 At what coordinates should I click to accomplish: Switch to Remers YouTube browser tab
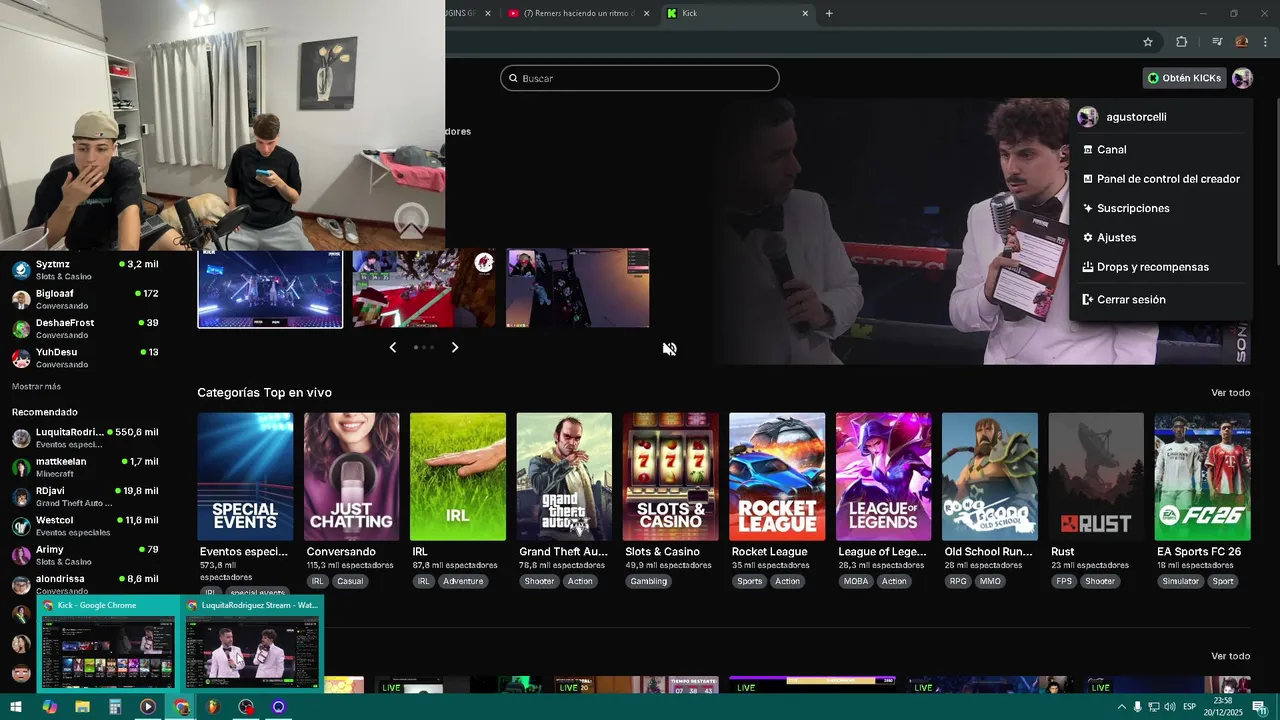point(578,13)
